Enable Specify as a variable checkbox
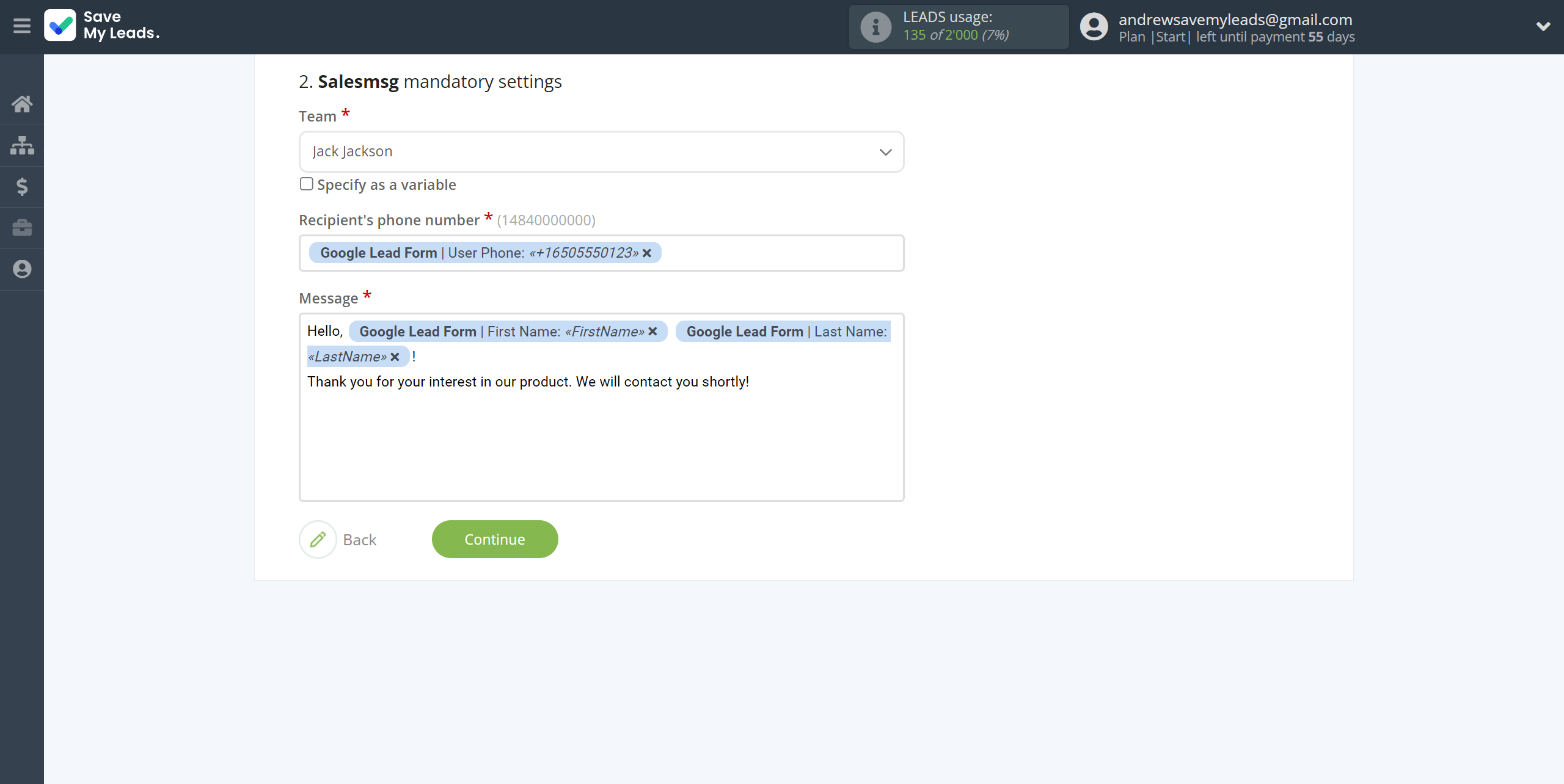The width and height of the screenshot is (1564, 784). [307, 184]
